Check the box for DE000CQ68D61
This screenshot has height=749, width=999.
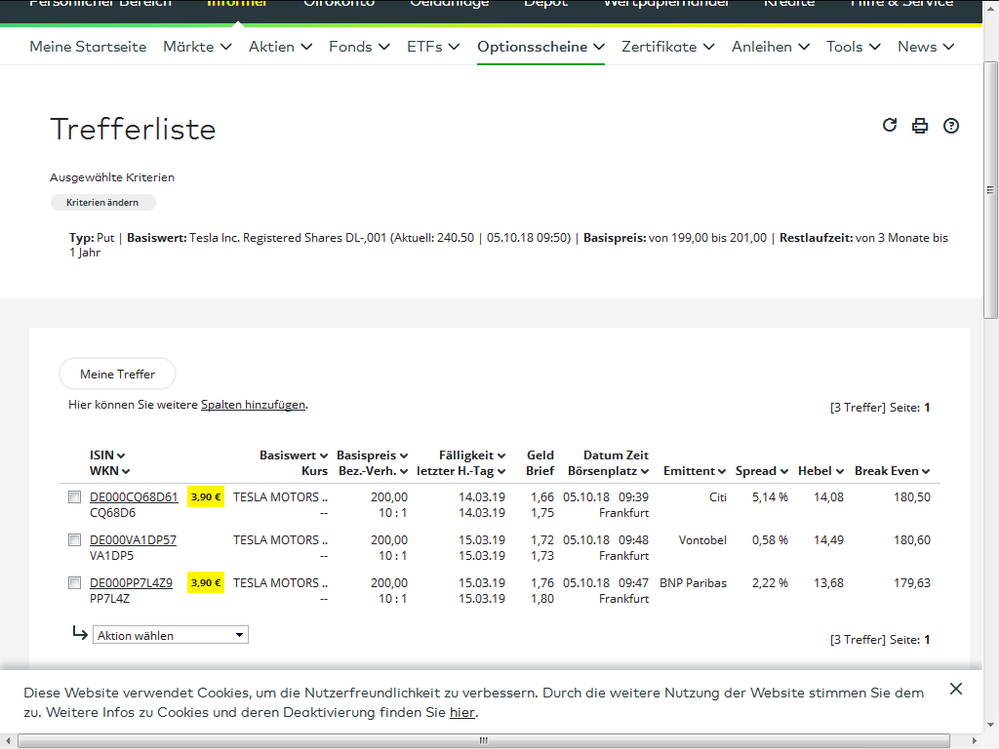coord(74,497)
